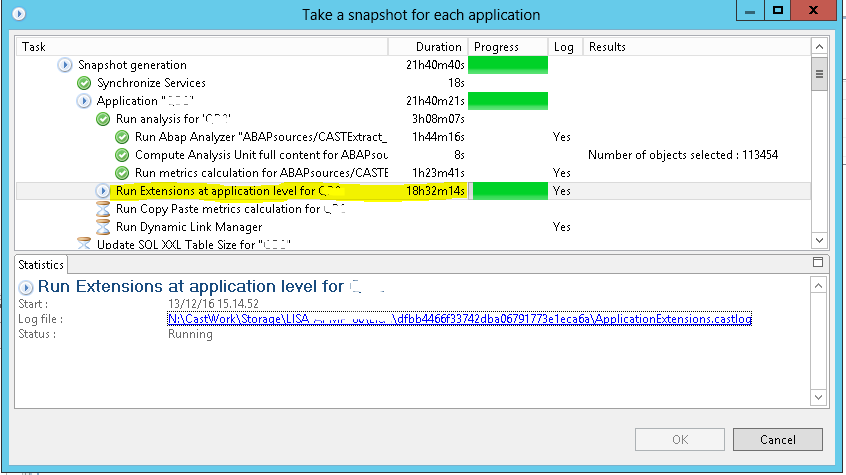Click the 3h08m07s duration value
This screenshot has width=846, height=475.
[x=438, y=119]
